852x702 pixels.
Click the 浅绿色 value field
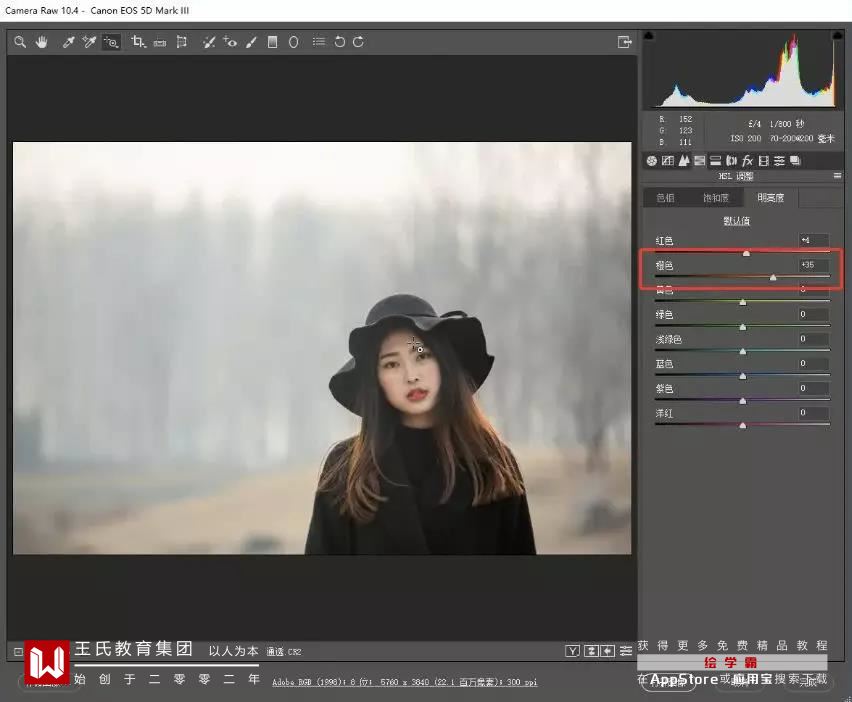point(814,339)
